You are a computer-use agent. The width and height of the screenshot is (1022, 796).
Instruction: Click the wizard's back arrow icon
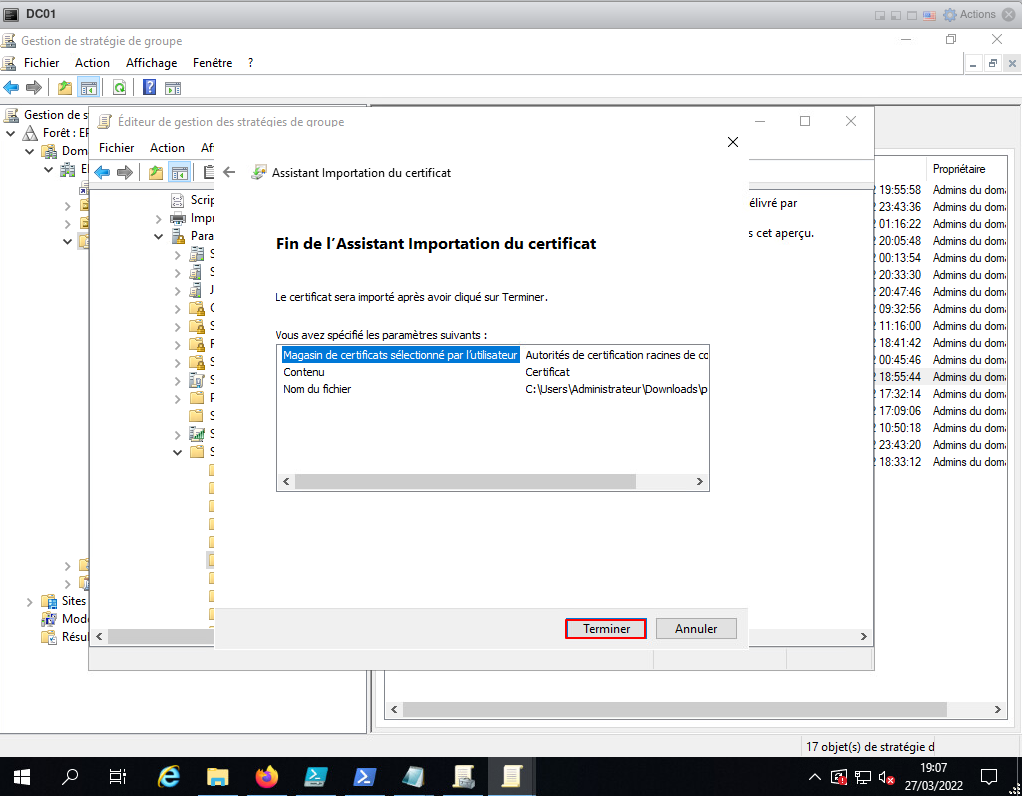tap(229, 172)
